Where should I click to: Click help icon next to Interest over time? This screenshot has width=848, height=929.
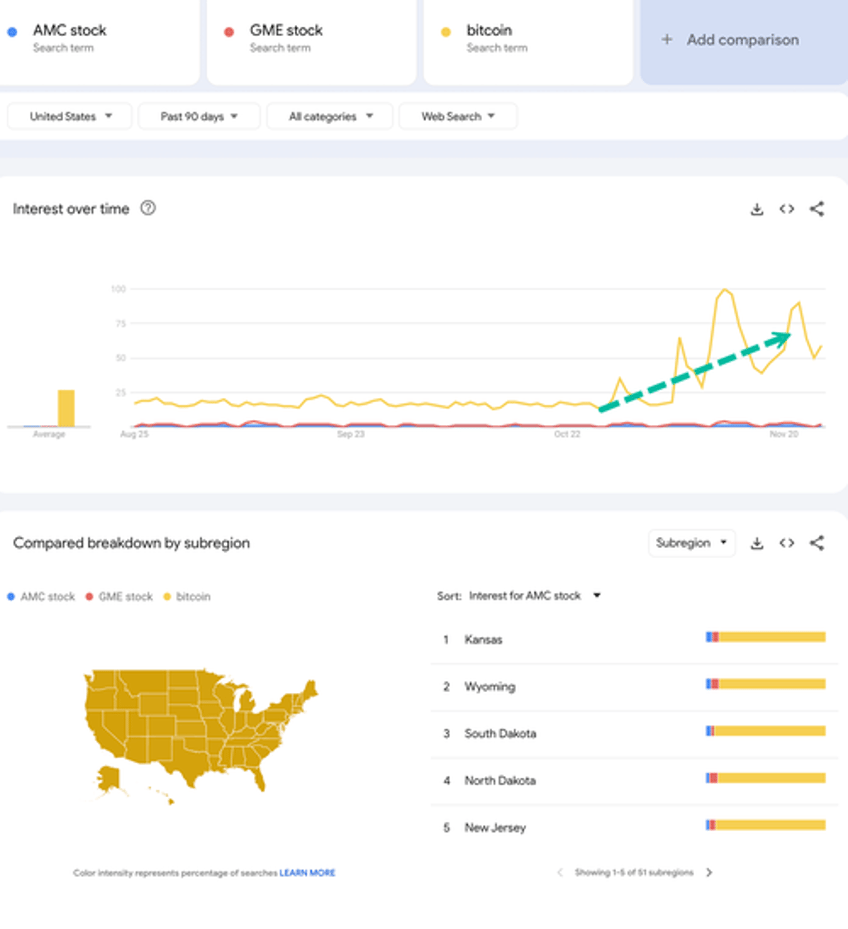[148, 208]
